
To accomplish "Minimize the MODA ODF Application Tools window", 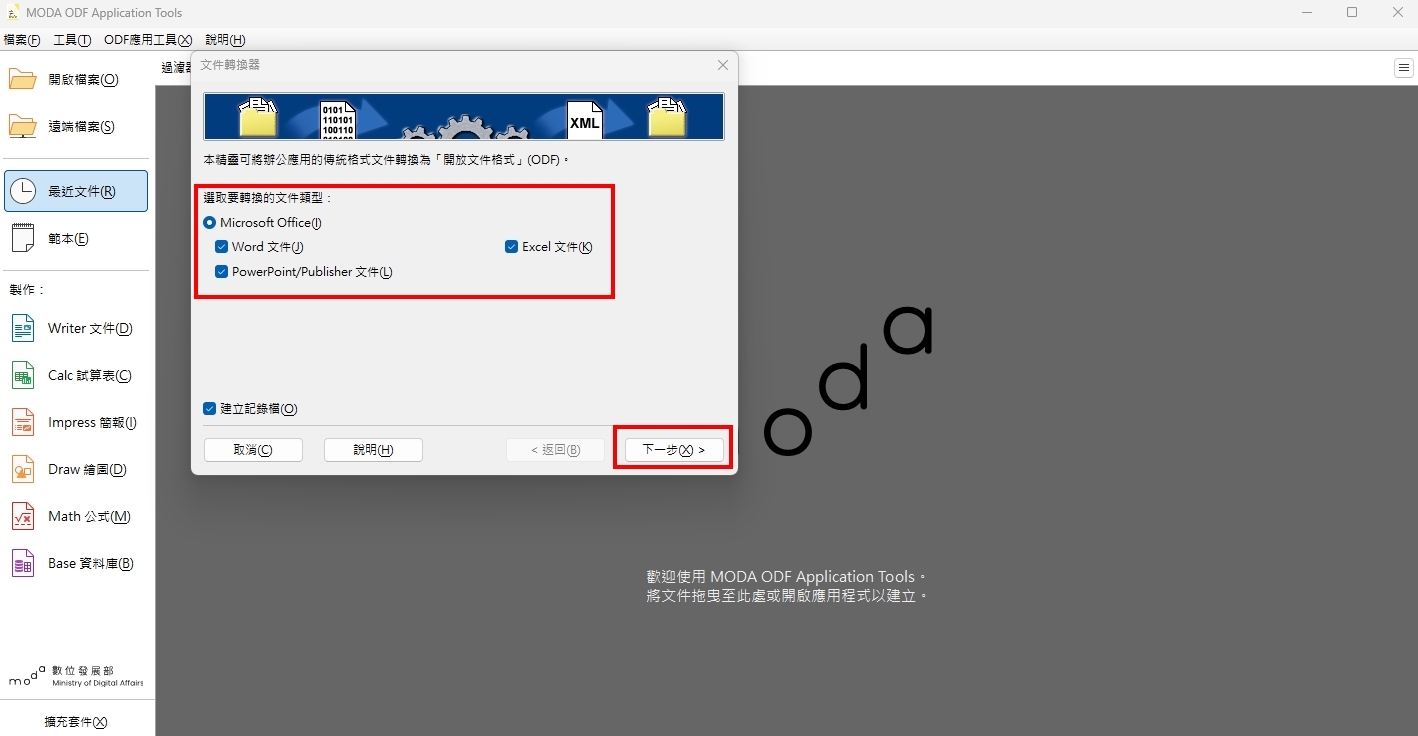I will 1307,12.
